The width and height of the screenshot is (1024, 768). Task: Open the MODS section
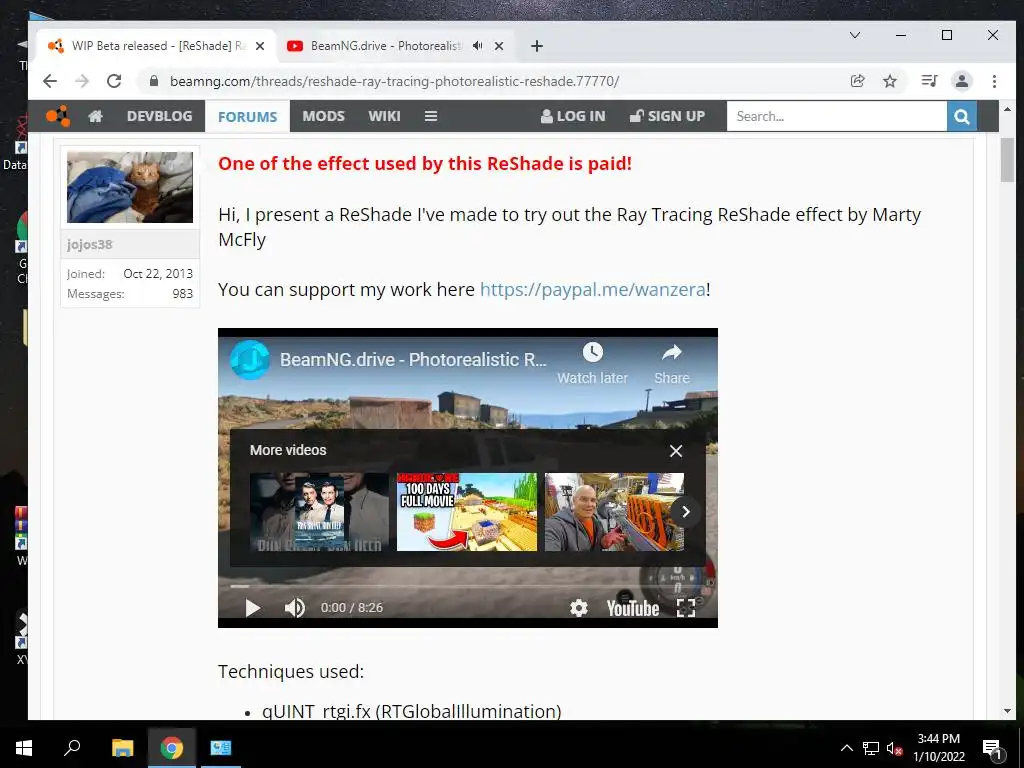click(323, 116)
